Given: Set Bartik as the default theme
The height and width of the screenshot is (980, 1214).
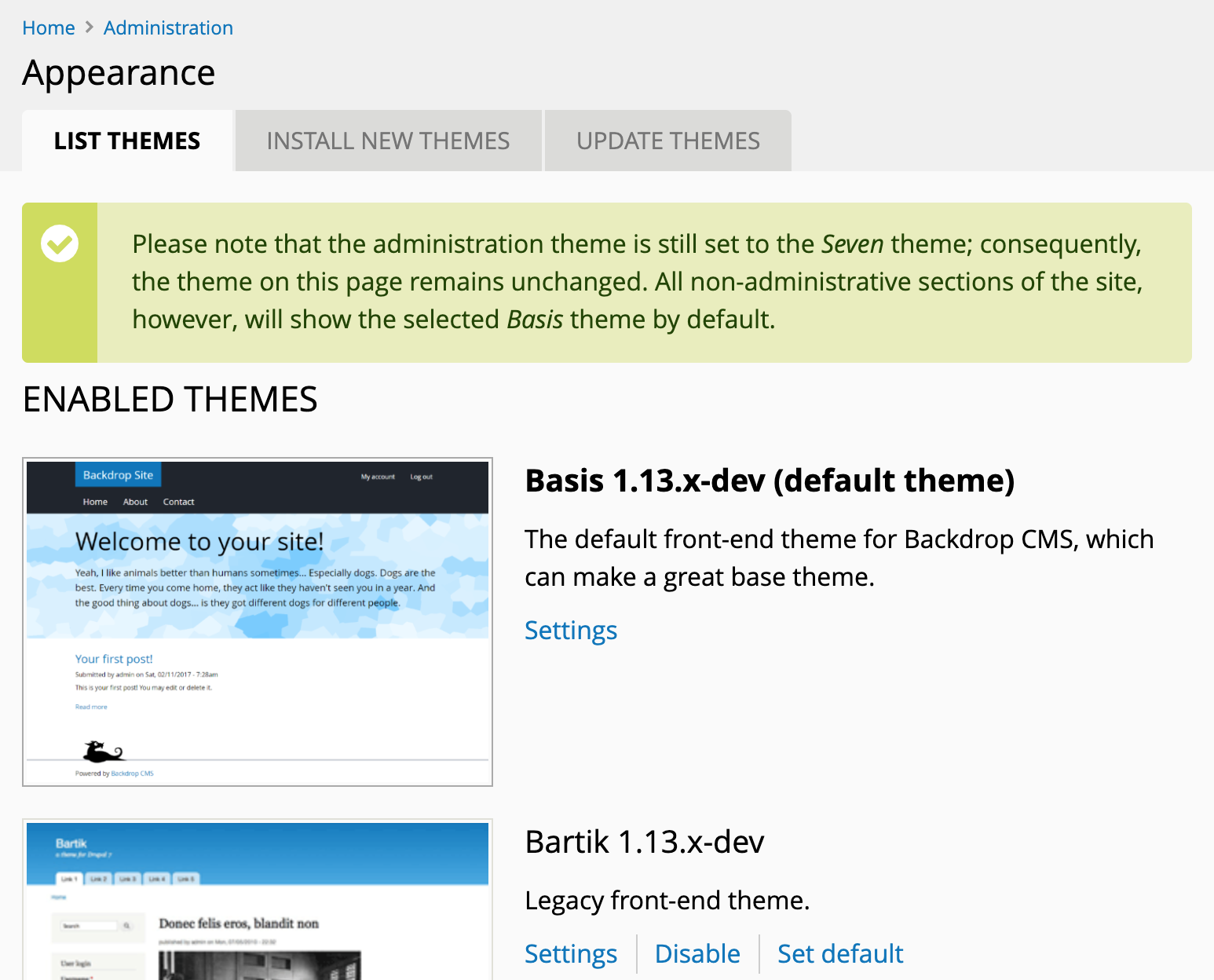Looking at the screenshot, I should pos(840,953).
